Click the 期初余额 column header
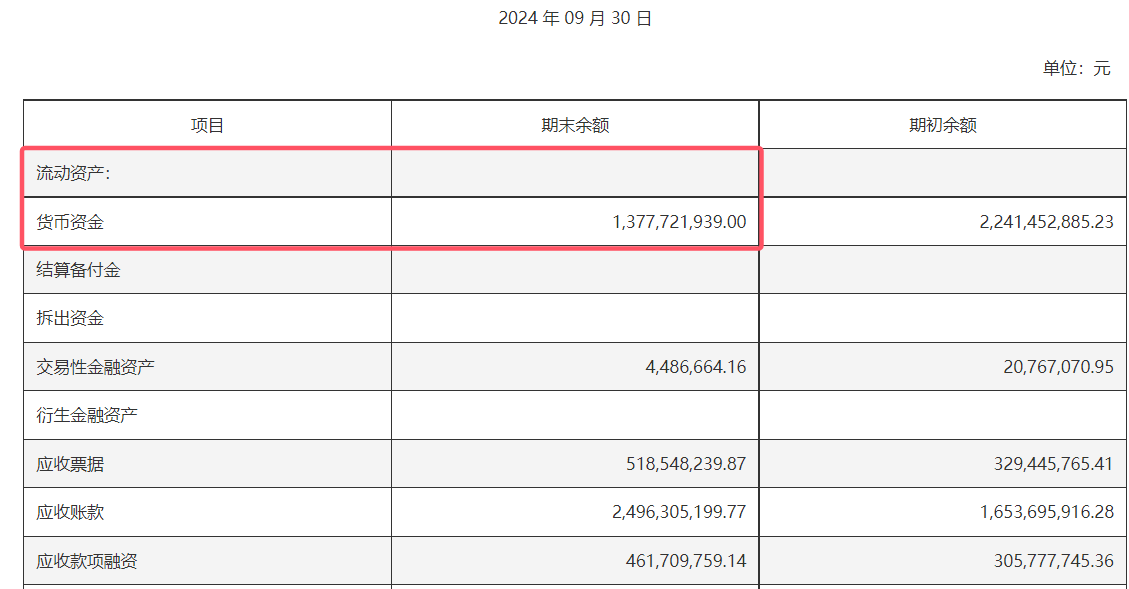The height and width of the screenshot is (589, 1129). [x=942, y=125]
